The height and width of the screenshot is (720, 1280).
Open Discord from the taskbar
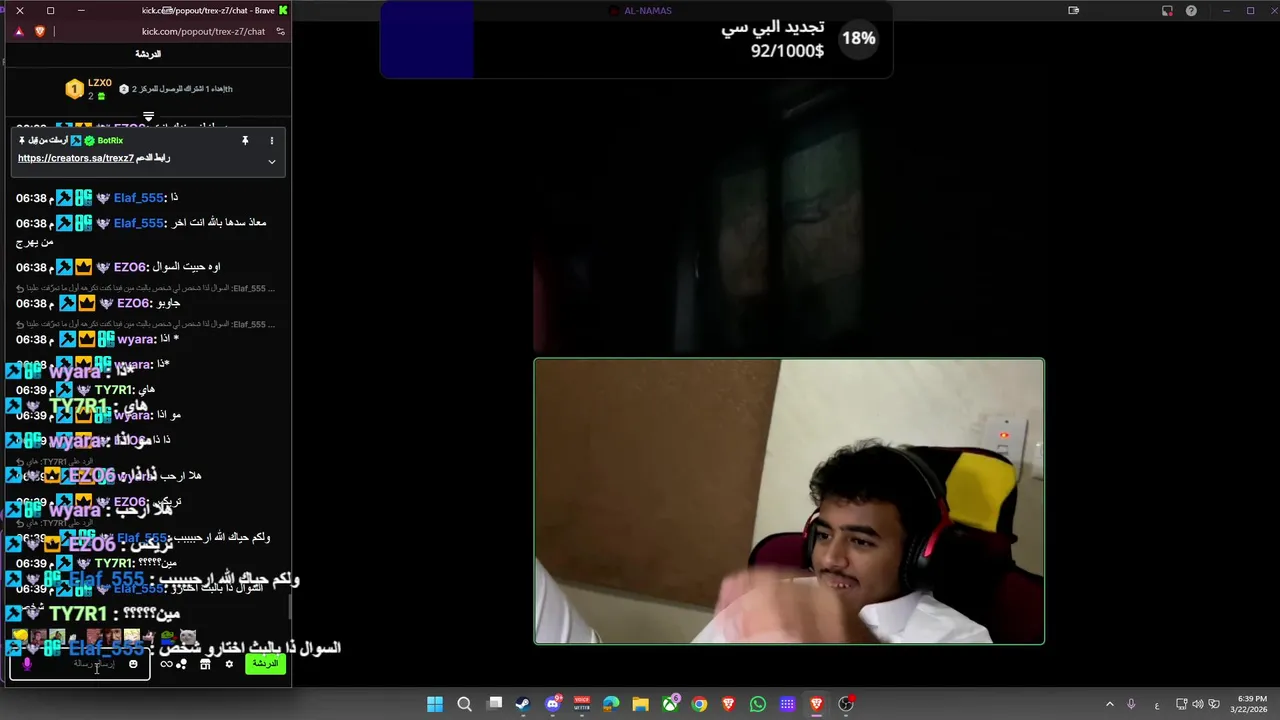click(553, 704)
